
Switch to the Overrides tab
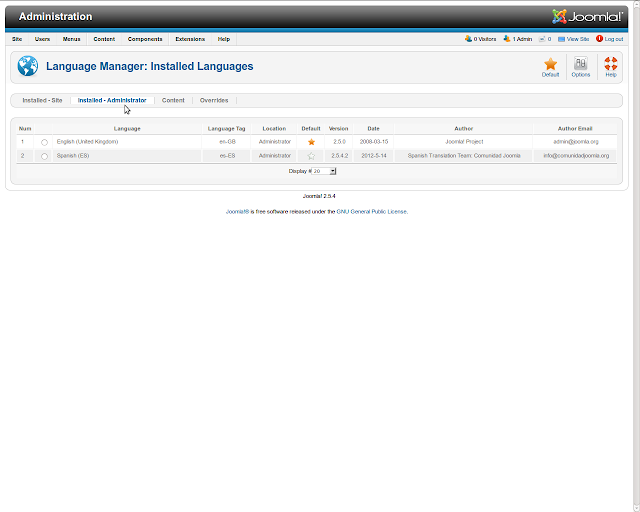pos(214,100)
